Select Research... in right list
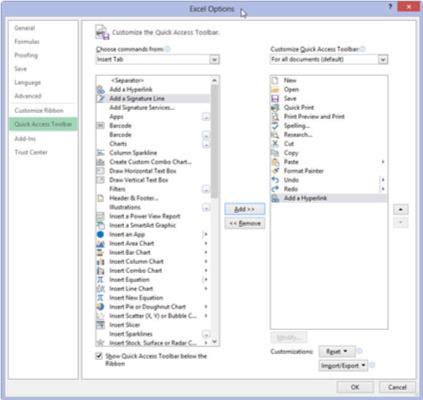The image size is (423, 400). click(328, 135)
